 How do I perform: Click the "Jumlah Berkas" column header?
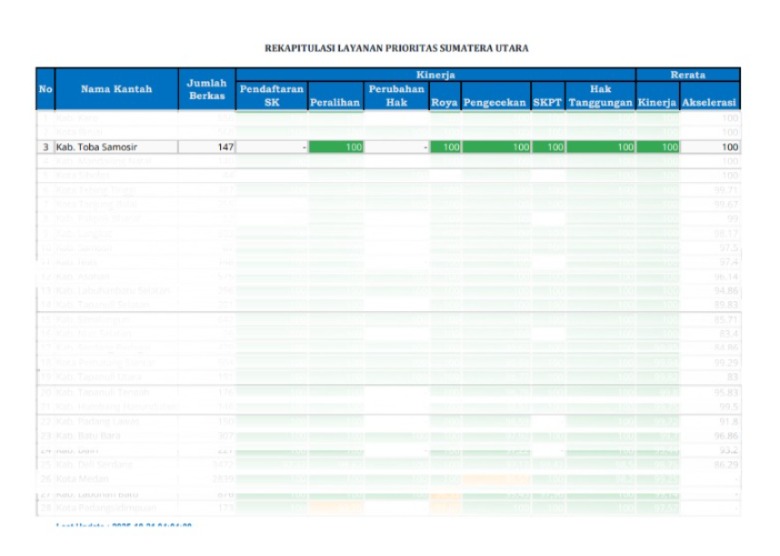click(x=207, y=89)
